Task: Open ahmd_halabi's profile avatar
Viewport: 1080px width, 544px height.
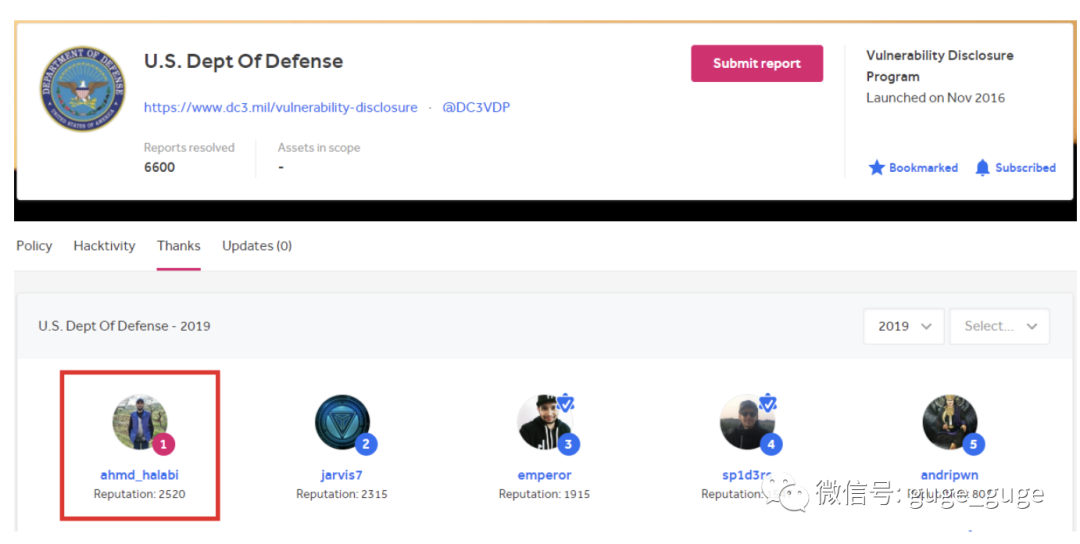Action: pos(140,422)
